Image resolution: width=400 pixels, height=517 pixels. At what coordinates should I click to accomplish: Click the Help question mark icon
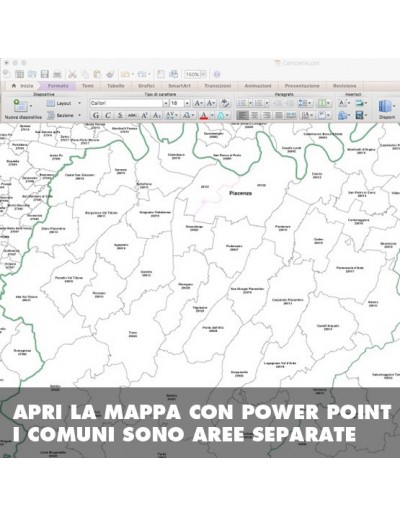click(x=217, y=74)
